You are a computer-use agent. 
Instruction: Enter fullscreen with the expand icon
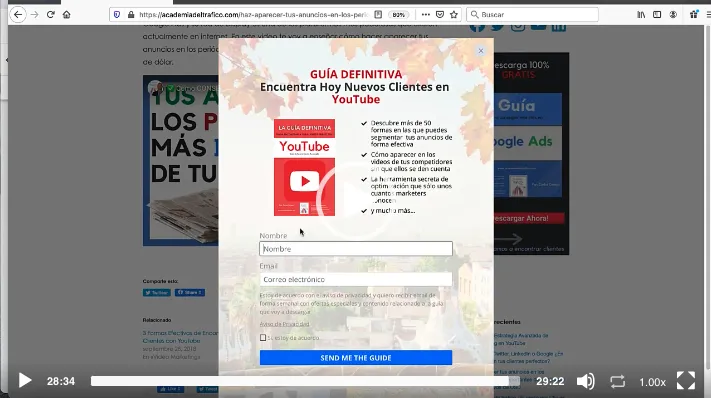click(x=686, y=380)
